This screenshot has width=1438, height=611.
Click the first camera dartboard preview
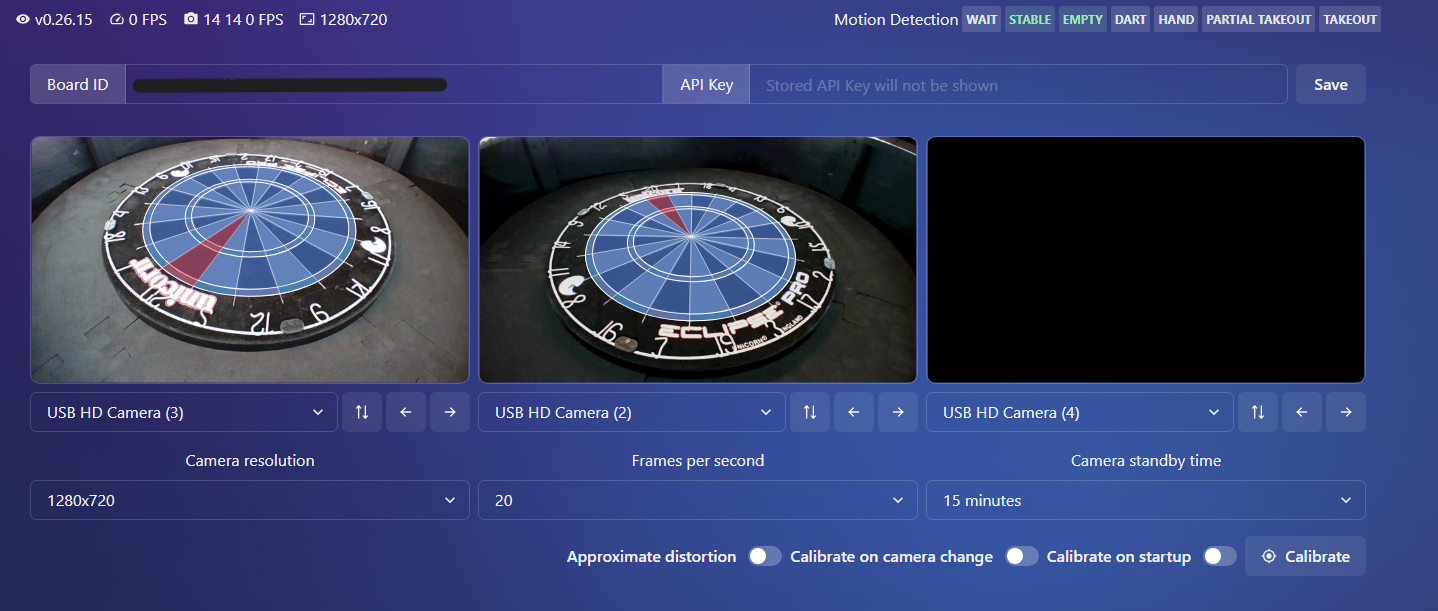[x=250, y=260]
